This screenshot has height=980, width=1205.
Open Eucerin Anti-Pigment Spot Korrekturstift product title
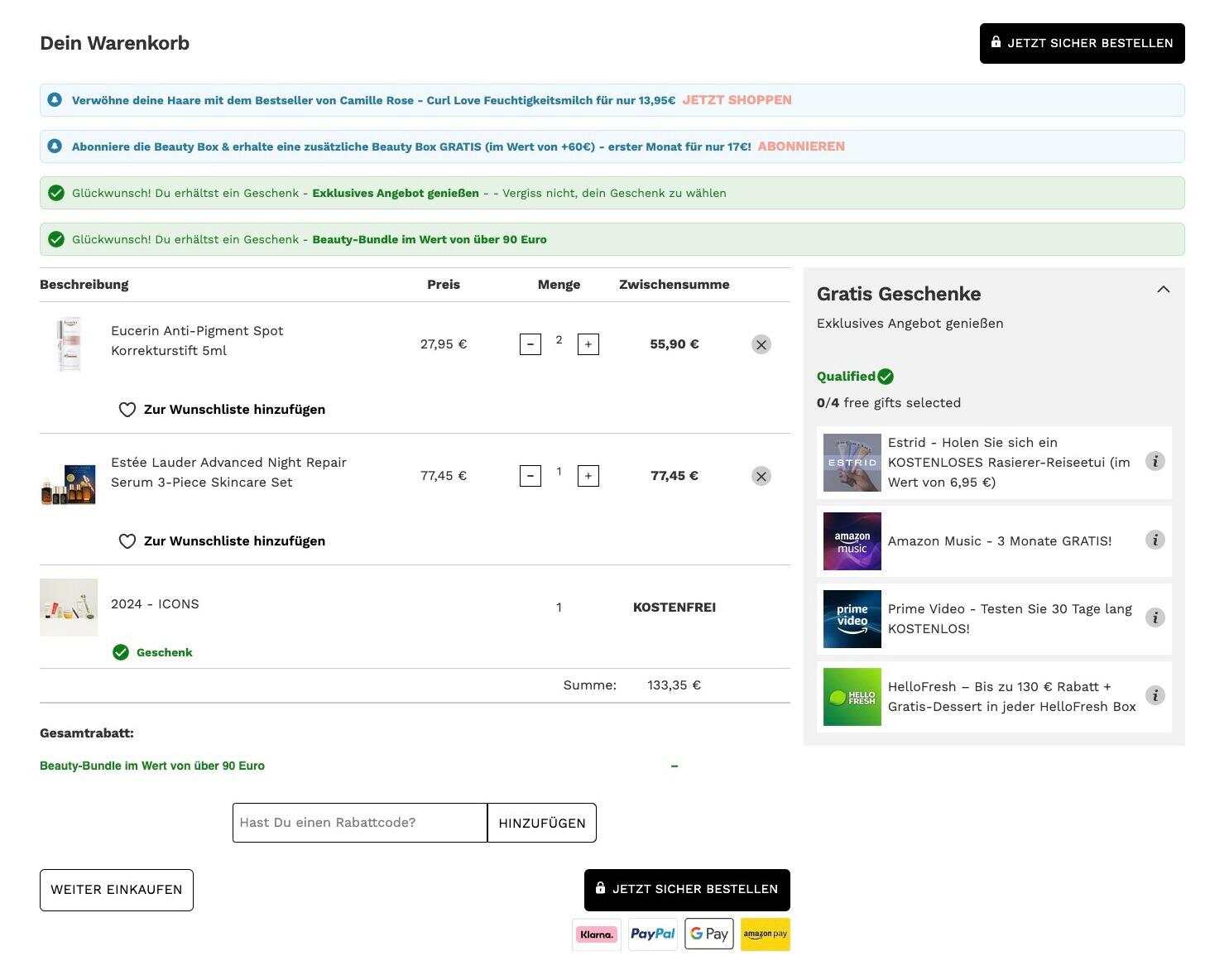click(x=197, y=341)
